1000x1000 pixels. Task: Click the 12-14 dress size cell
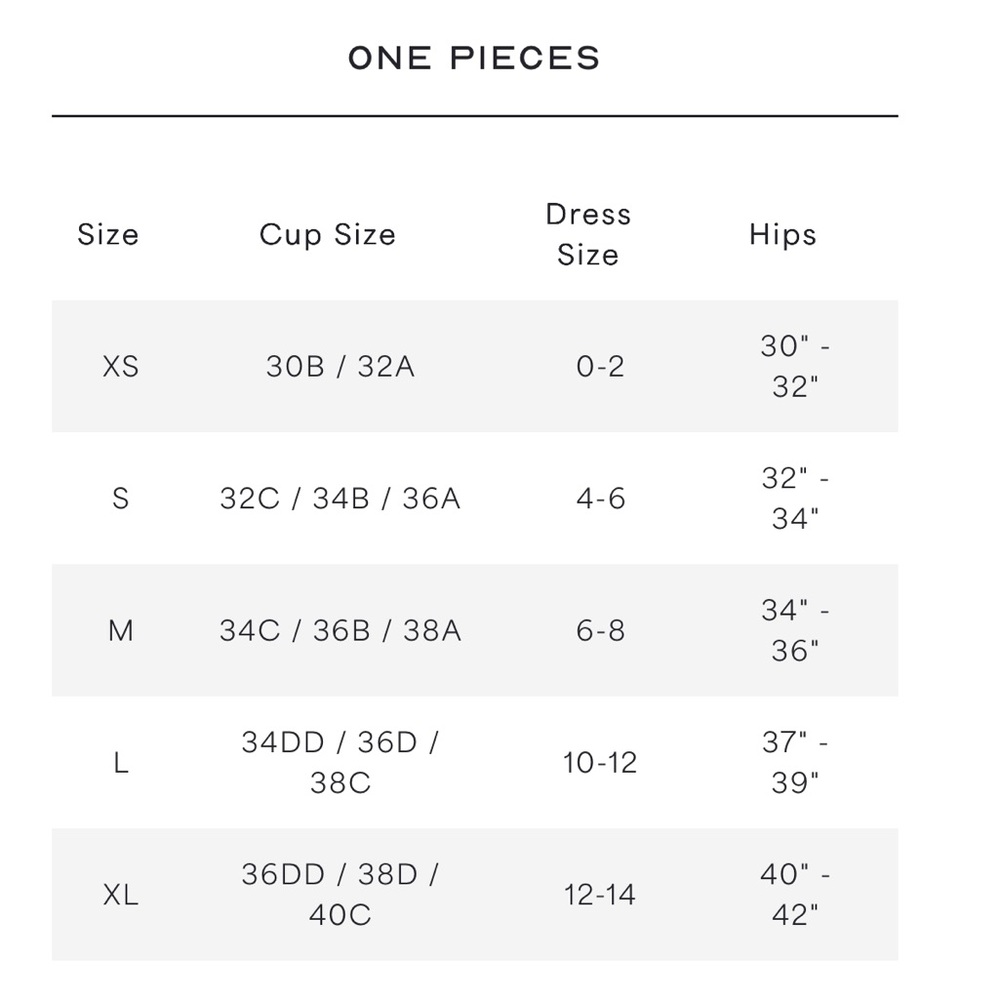pyautogui.click(x=600, y=895)
